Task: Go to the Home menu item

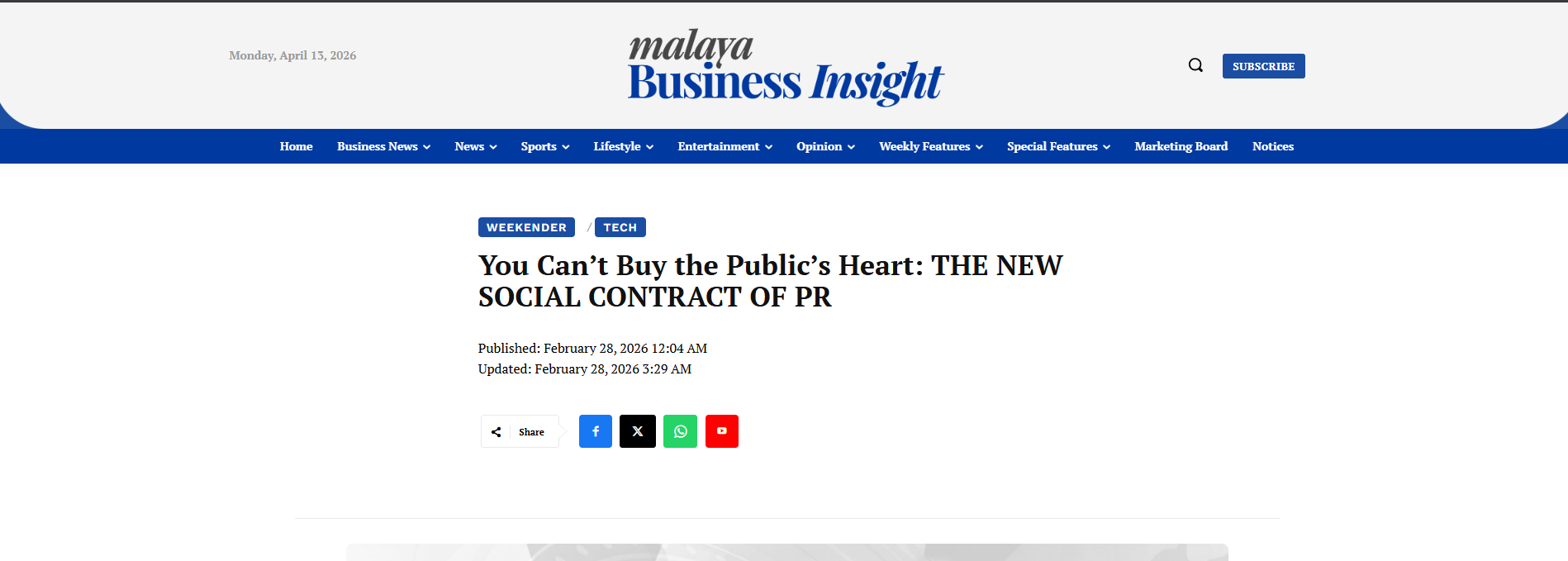Action: (x=296, y=146)
